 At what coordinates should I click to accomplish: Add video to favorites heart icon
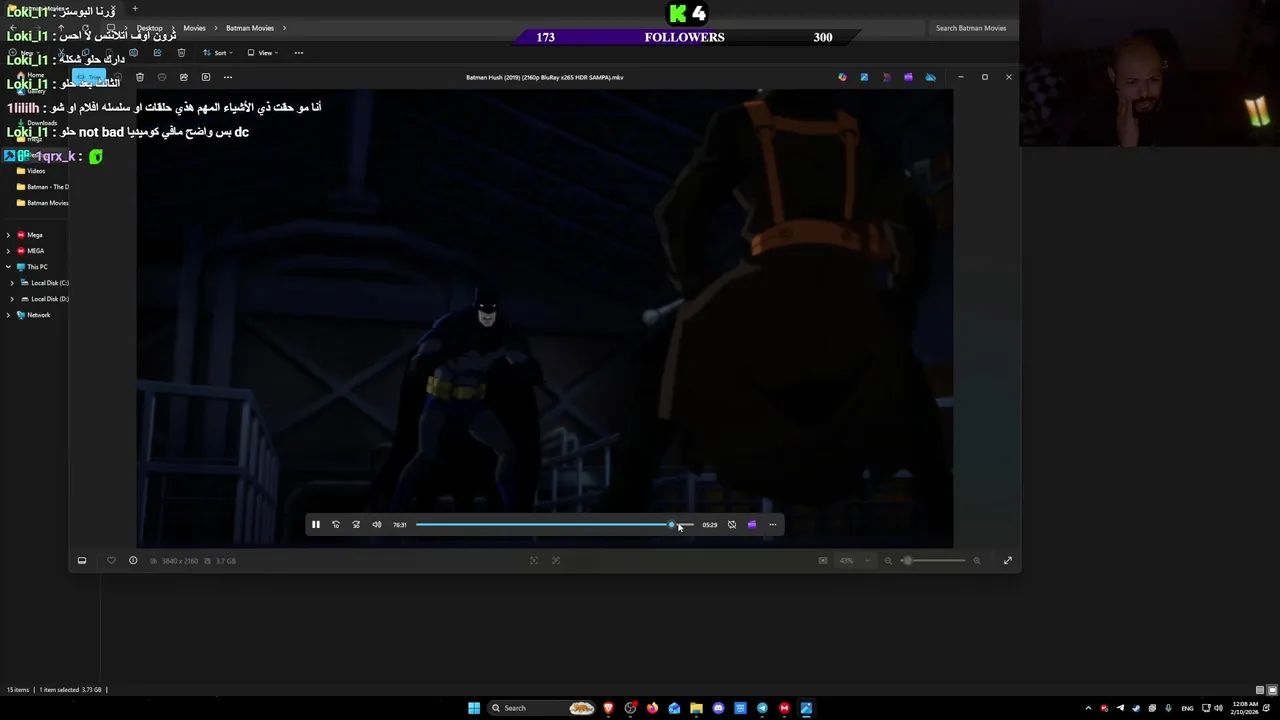pos(111,560)
